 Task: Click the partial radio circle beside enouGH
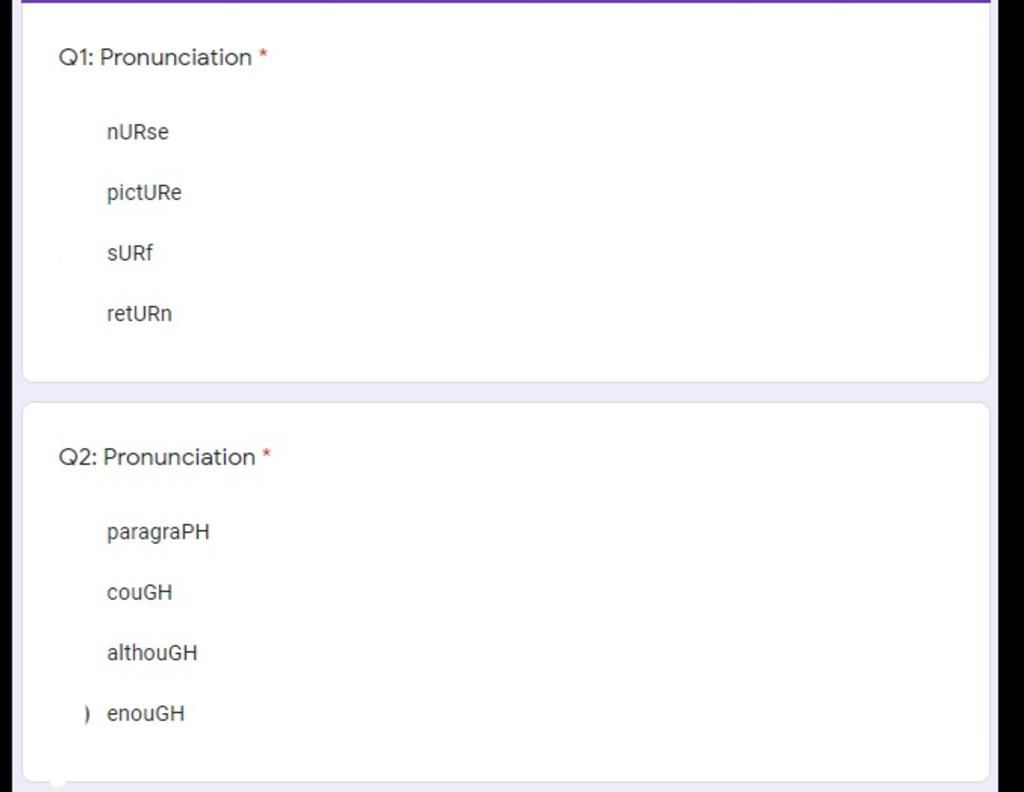87,714
